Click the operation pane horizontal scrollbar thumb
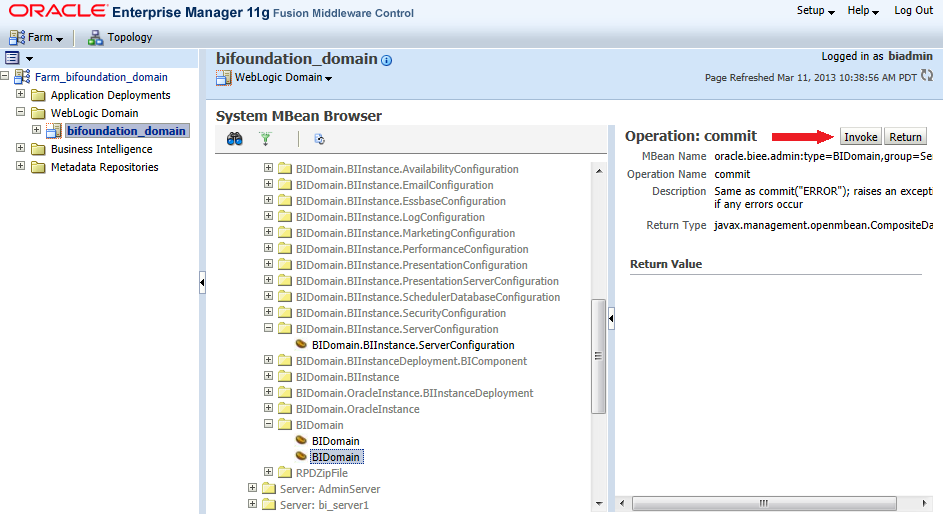Screen dimensions: 943x514 [764, 503]
